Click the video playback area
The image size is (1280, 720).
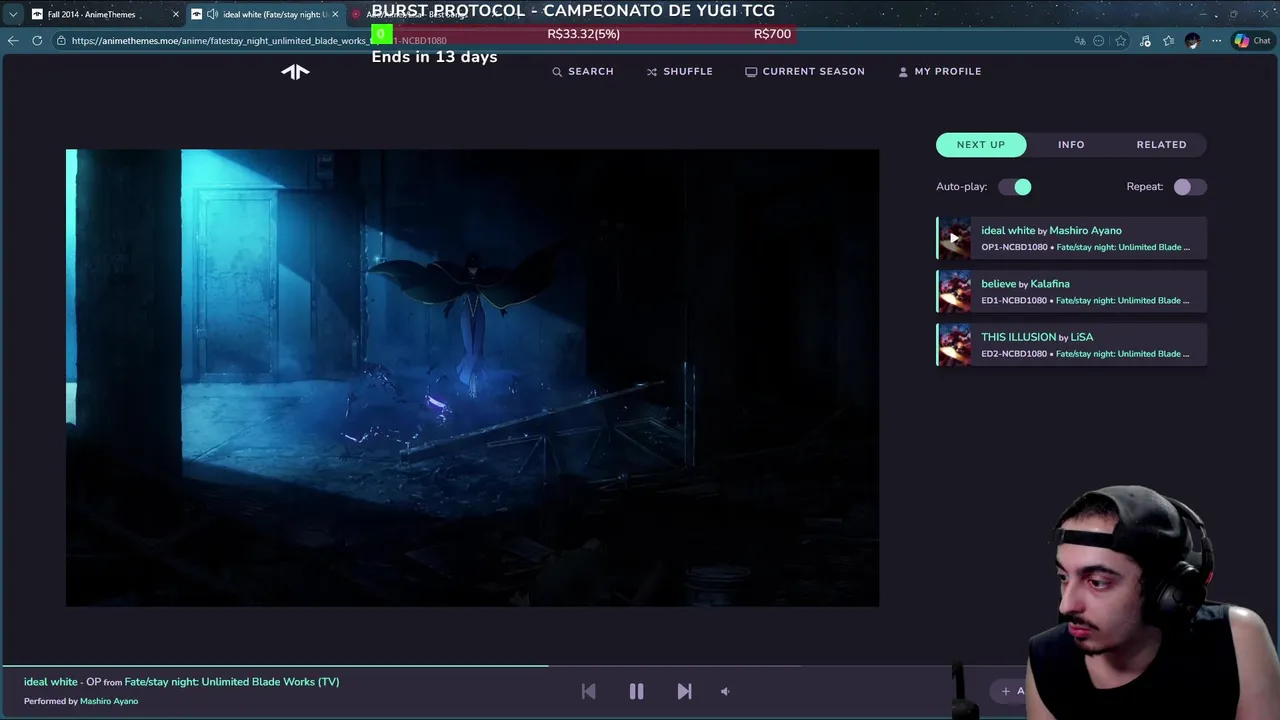point(472,378)
